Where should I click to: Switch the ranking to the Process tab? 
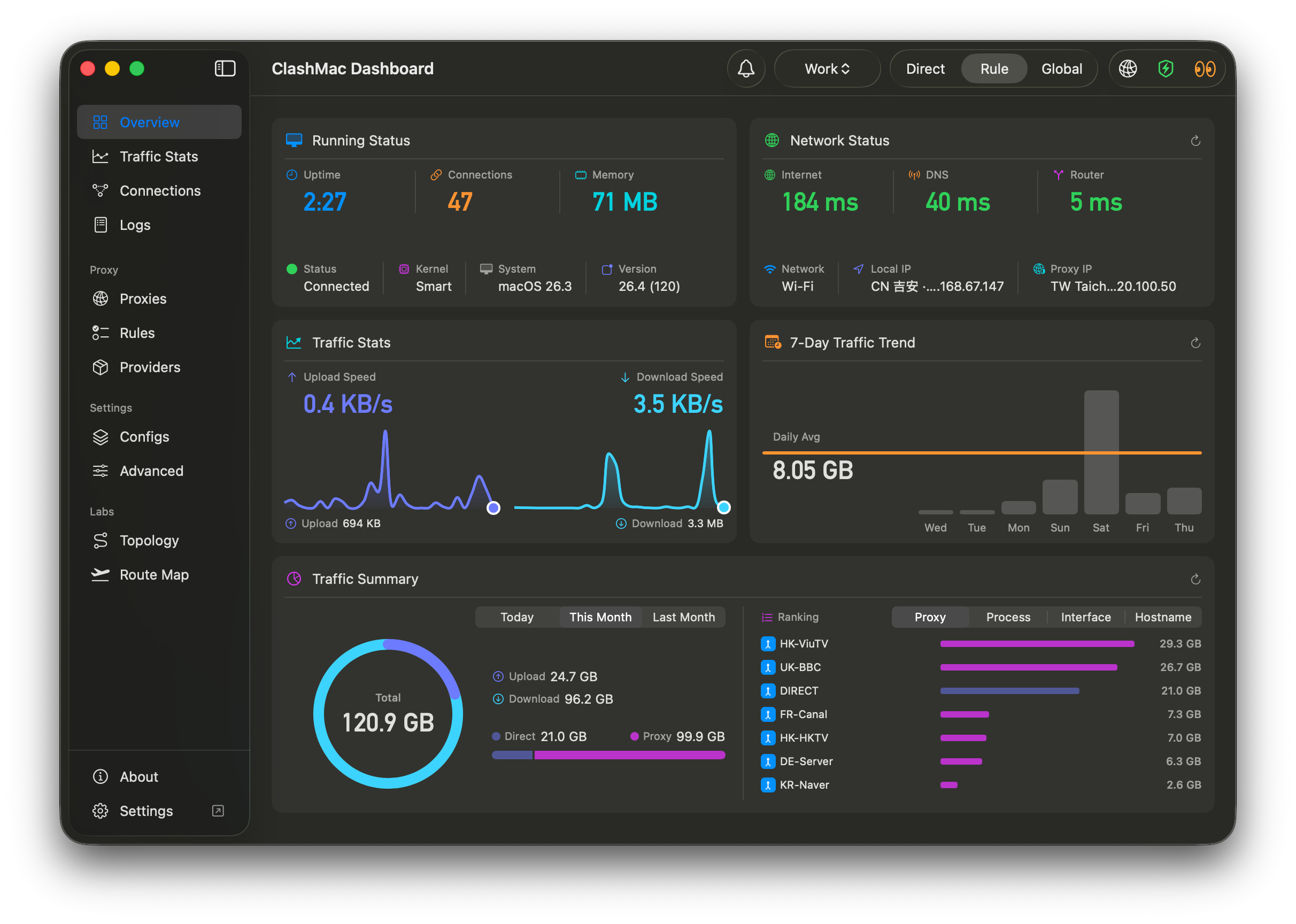1008,617
